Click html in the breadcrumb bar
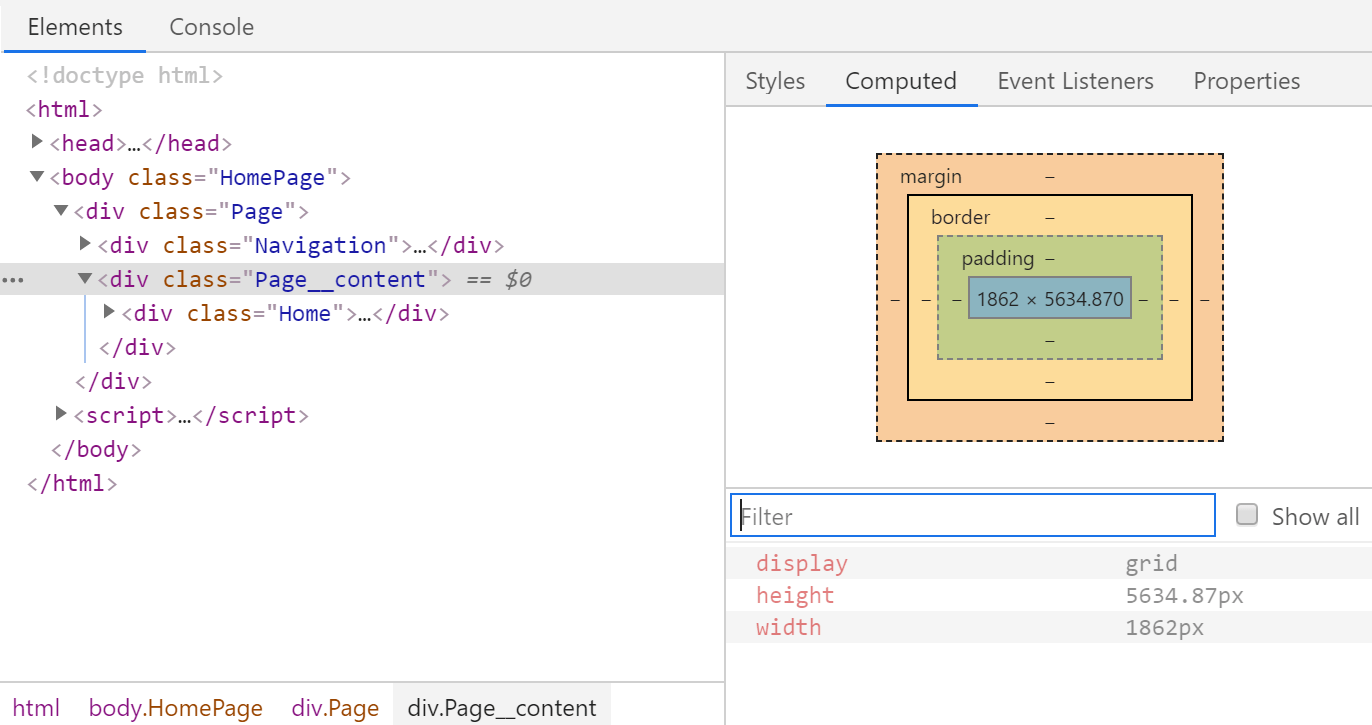1372x725 pixels. pos(36,708)
